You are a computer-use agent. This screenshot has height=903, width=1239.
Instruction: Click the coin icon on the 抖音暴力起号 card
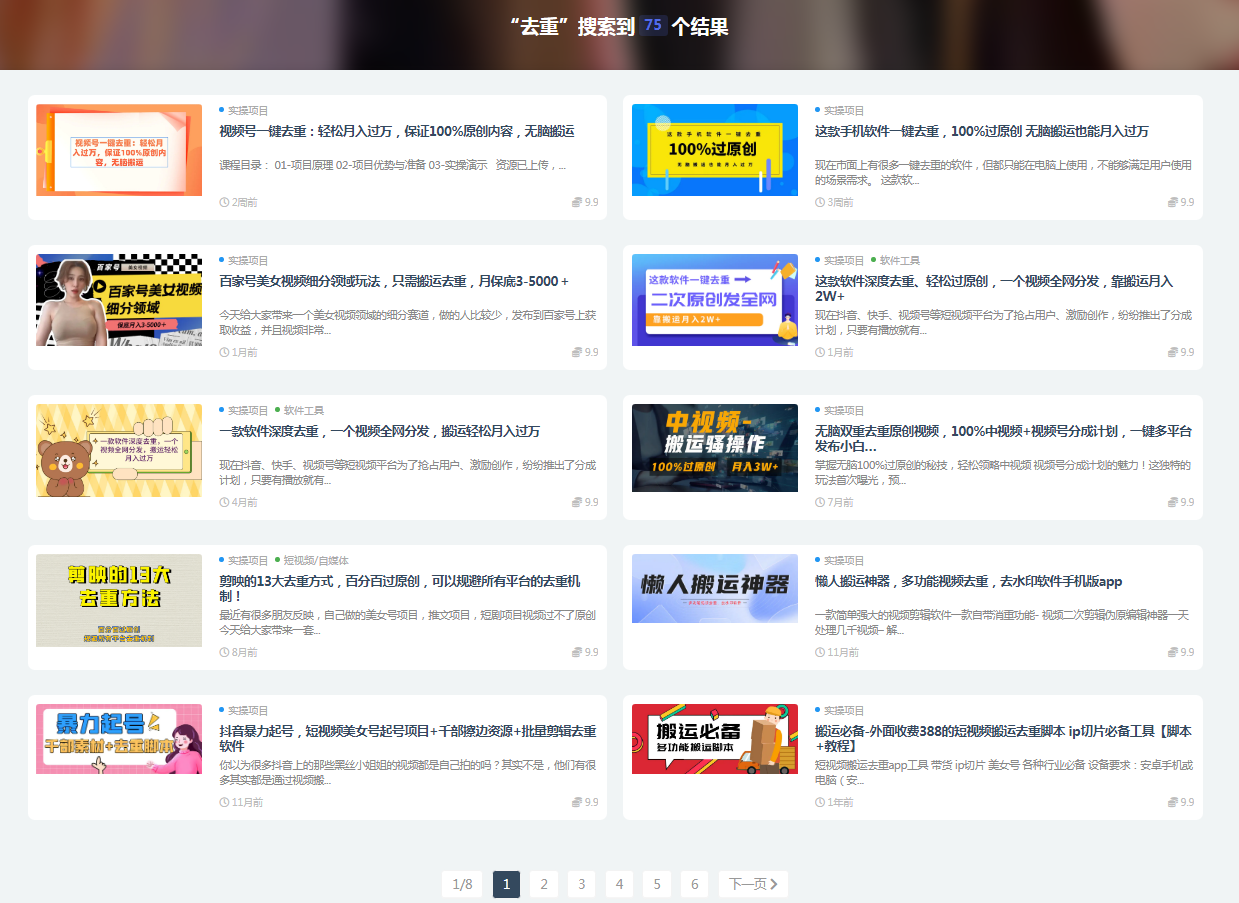click(577, 802)
